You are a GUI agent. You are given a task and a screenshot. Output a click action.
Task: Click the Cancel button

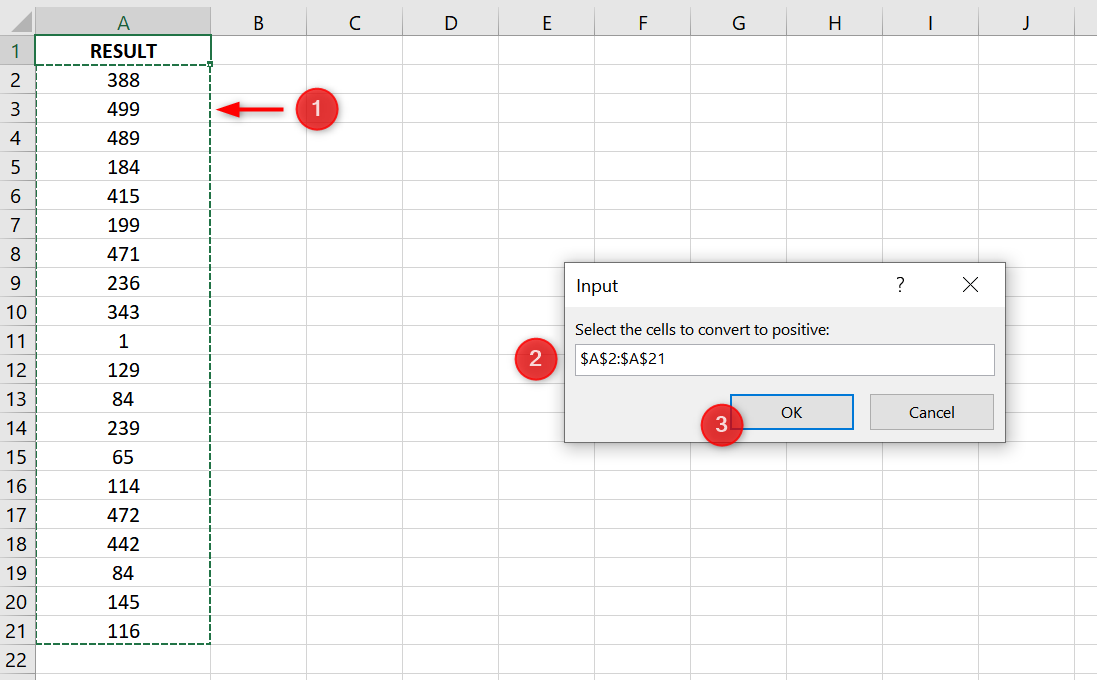(x=931, y=412)
